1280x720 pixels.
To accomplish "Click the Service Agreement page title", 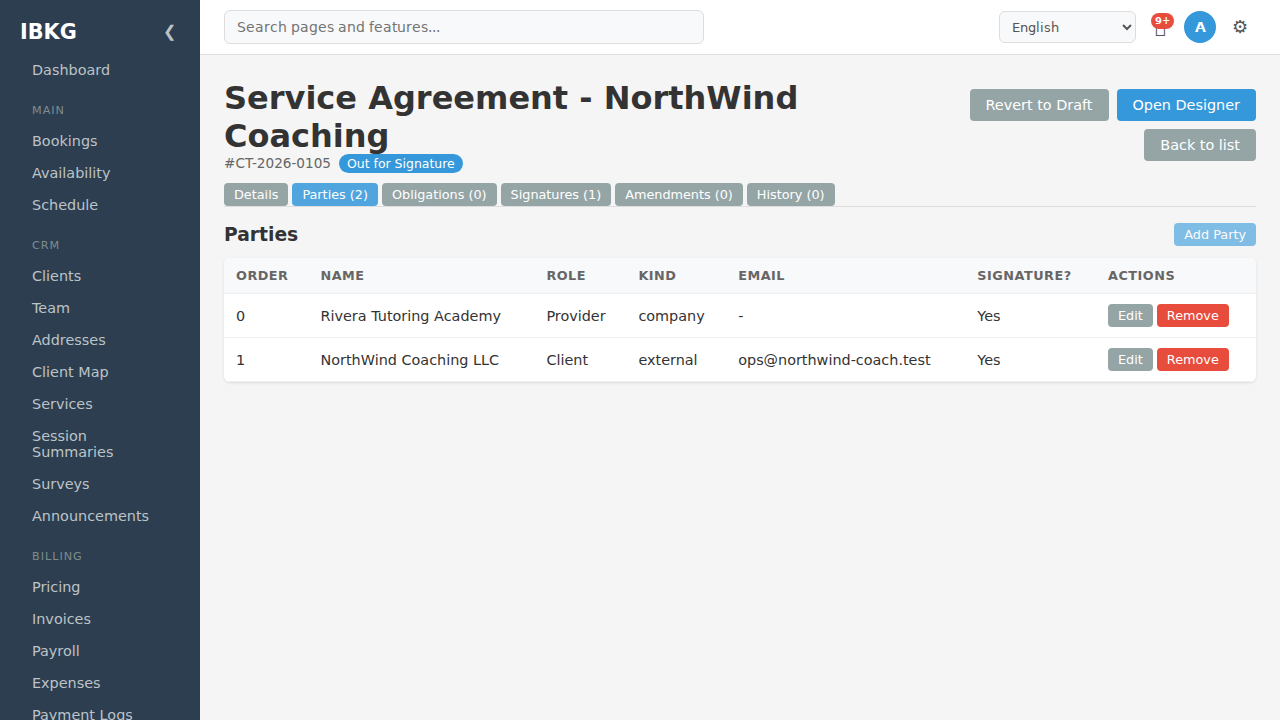I will 511,116.
